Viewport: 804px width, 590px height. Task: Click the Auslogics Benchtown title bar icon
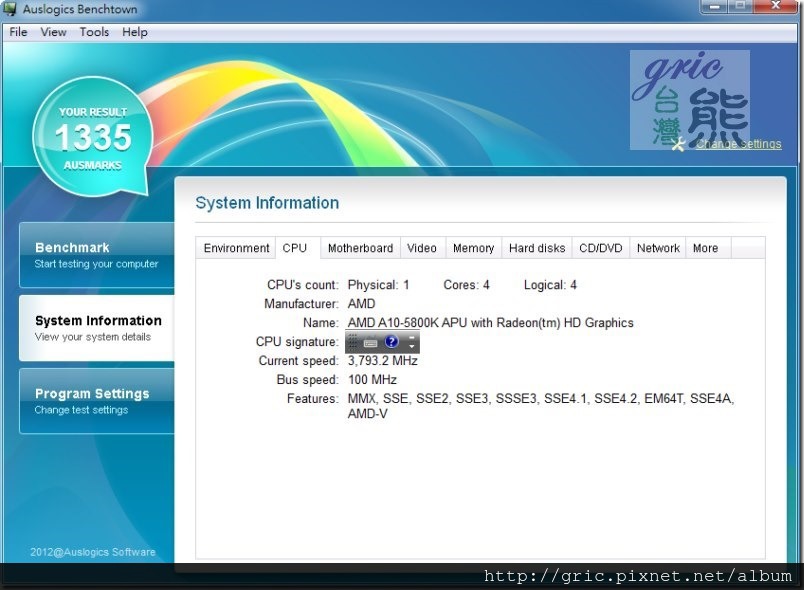pos(12,10)
